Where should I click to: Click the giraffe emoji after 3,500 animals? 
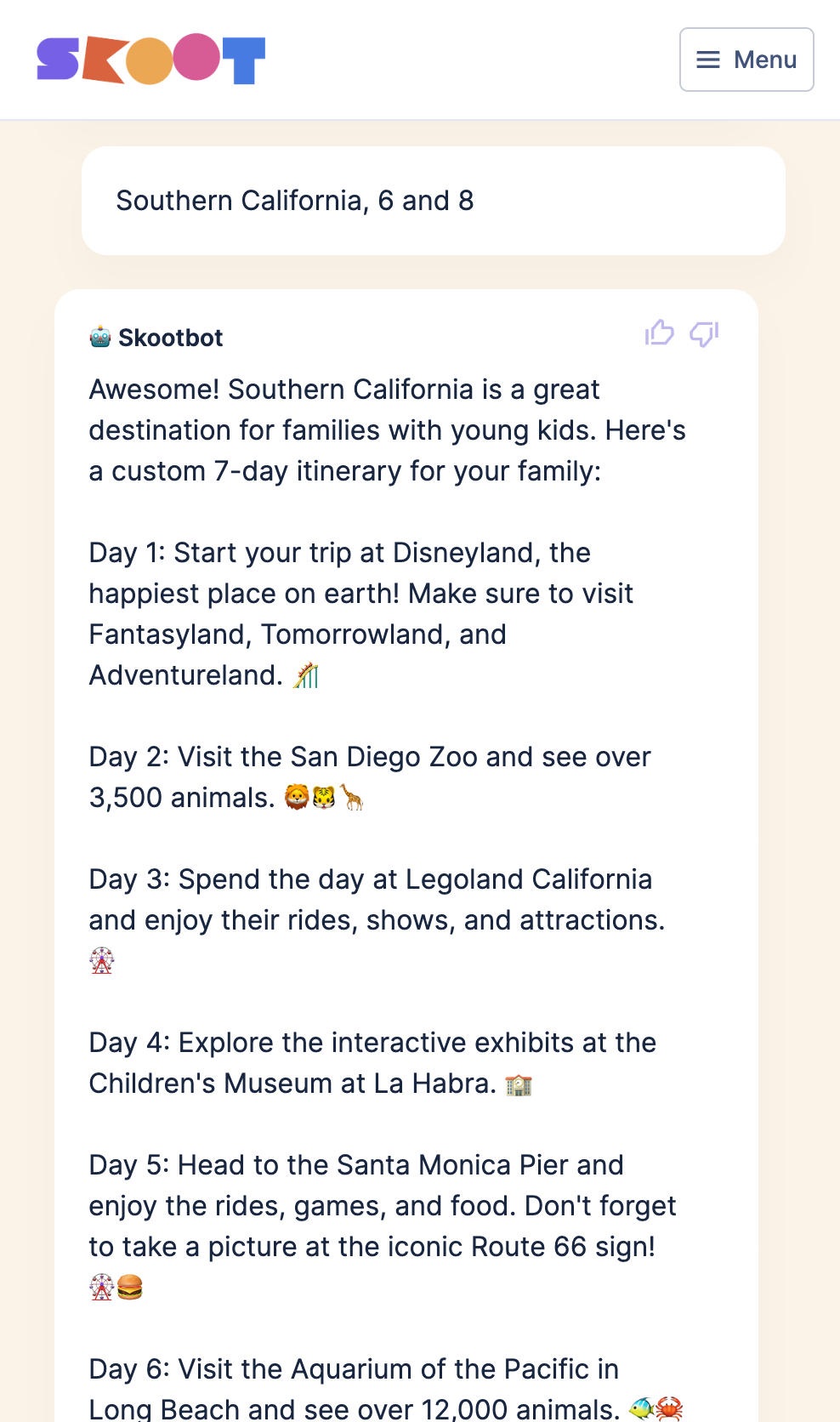(x=351, y=798)
